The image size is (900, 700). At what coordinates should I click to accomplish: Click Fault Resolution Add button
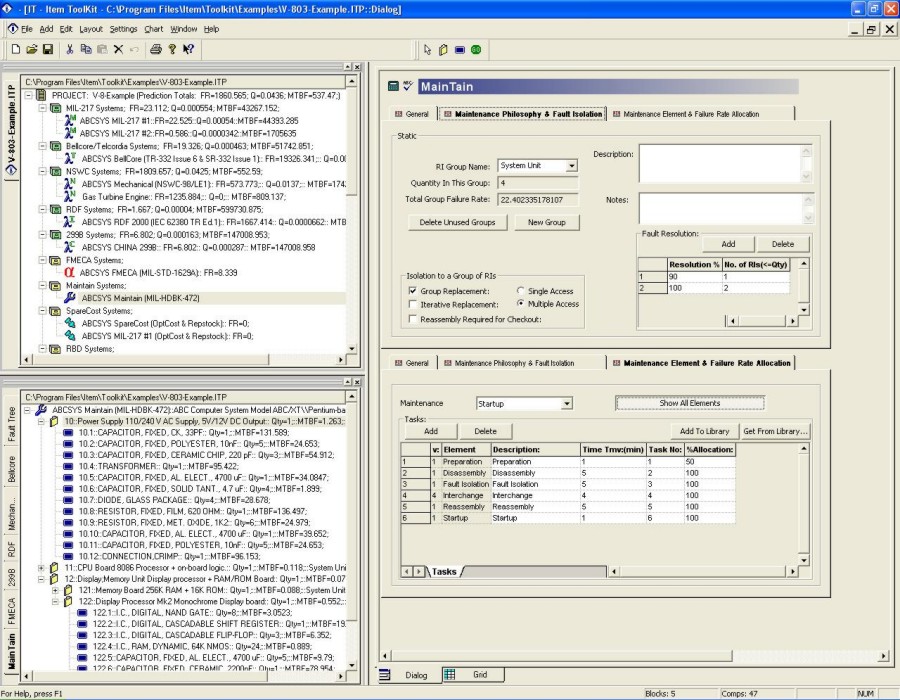[728, 244]
